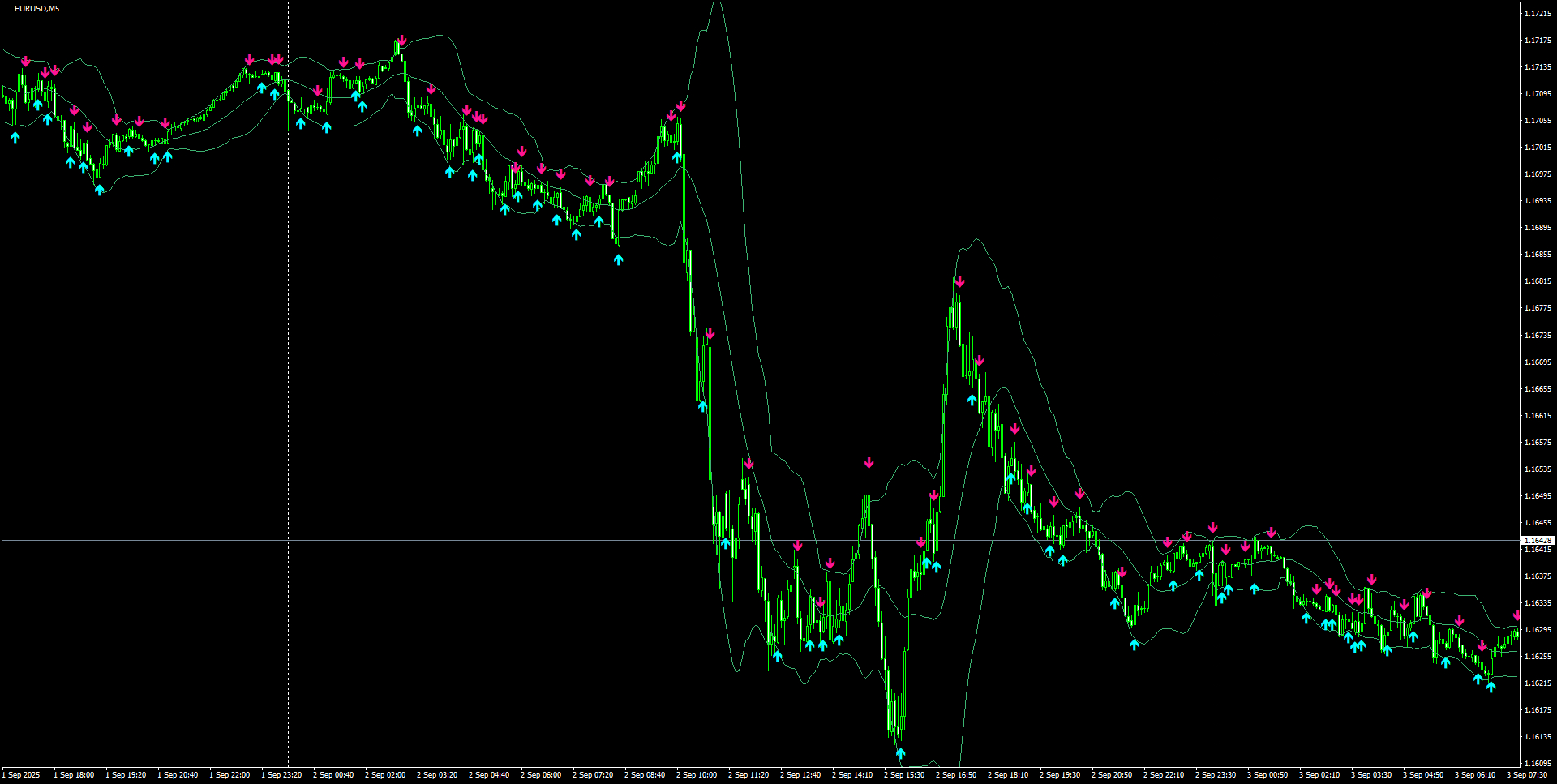Click time axis label 2 Sep 08:40

(645, 775)
